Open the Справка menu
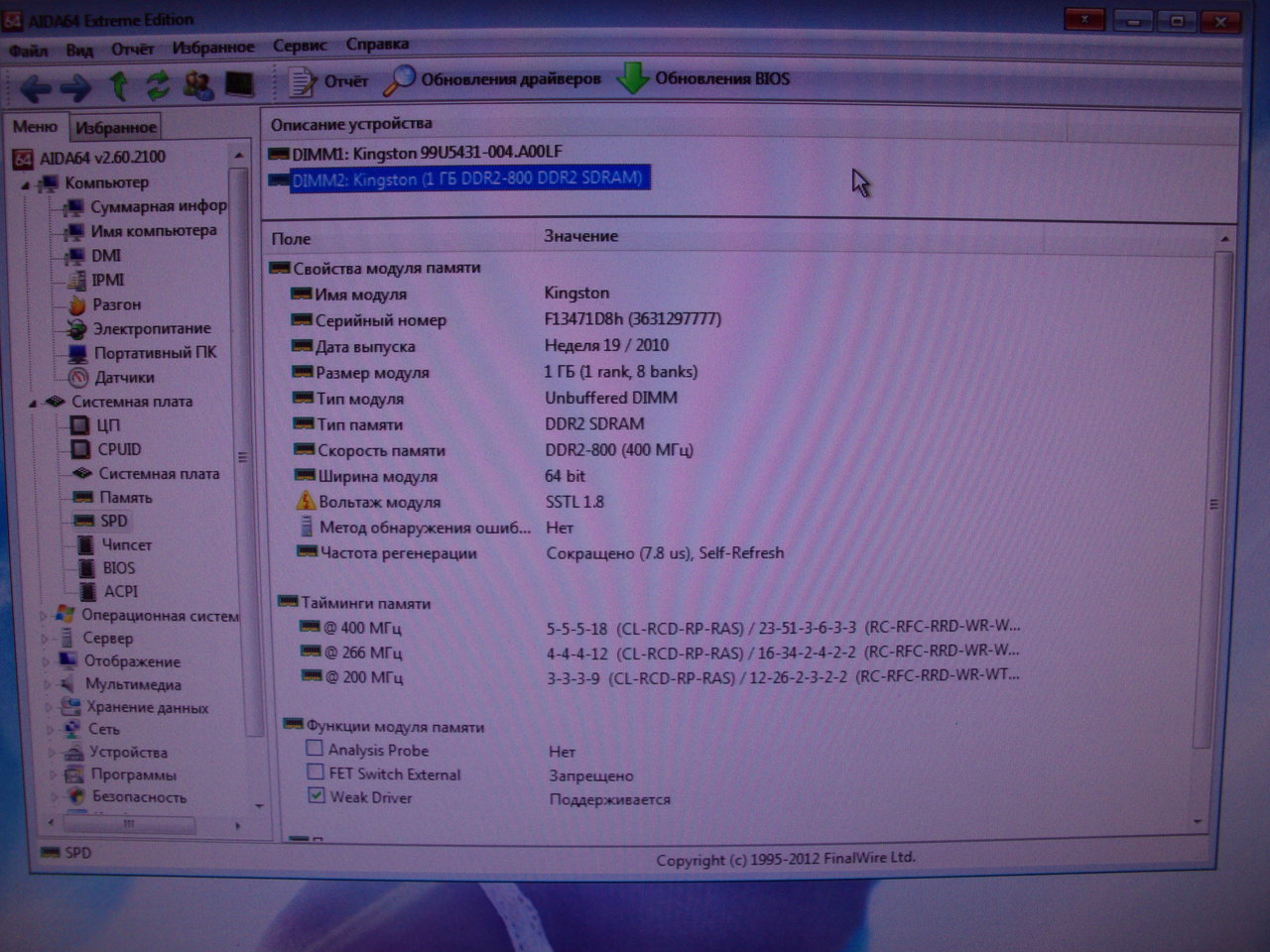1270x952 pixels. click(377, 44)
